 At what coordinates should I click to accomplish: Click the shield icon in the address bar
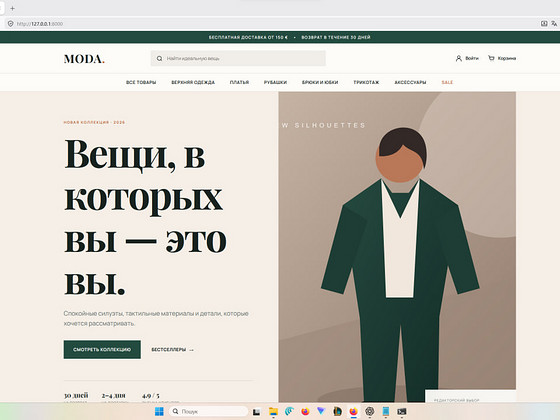coord(10,24)
